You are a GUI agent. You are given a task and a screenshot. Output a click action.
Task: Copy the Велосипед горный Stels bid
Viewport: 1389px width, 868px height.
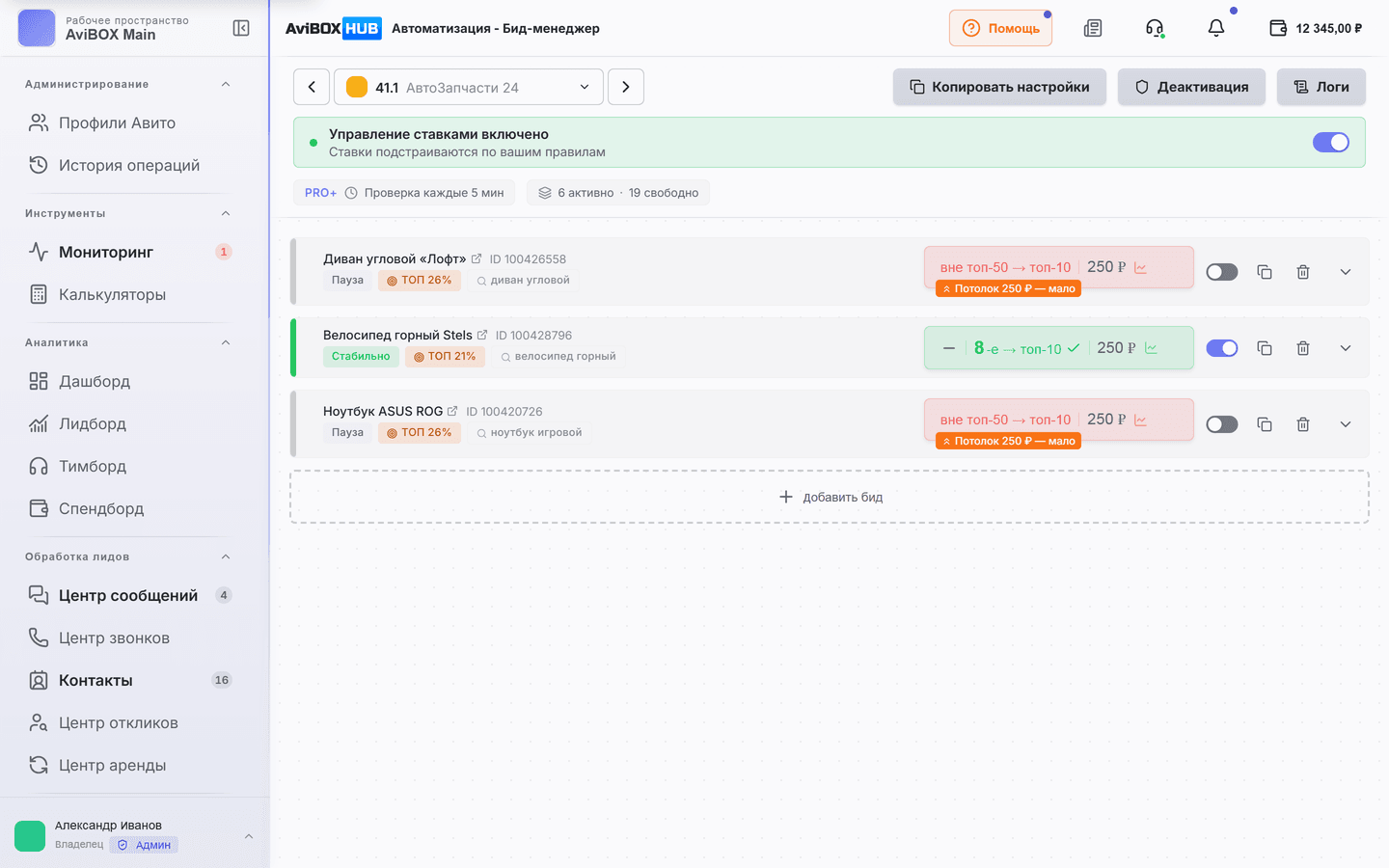[1265, 348]
